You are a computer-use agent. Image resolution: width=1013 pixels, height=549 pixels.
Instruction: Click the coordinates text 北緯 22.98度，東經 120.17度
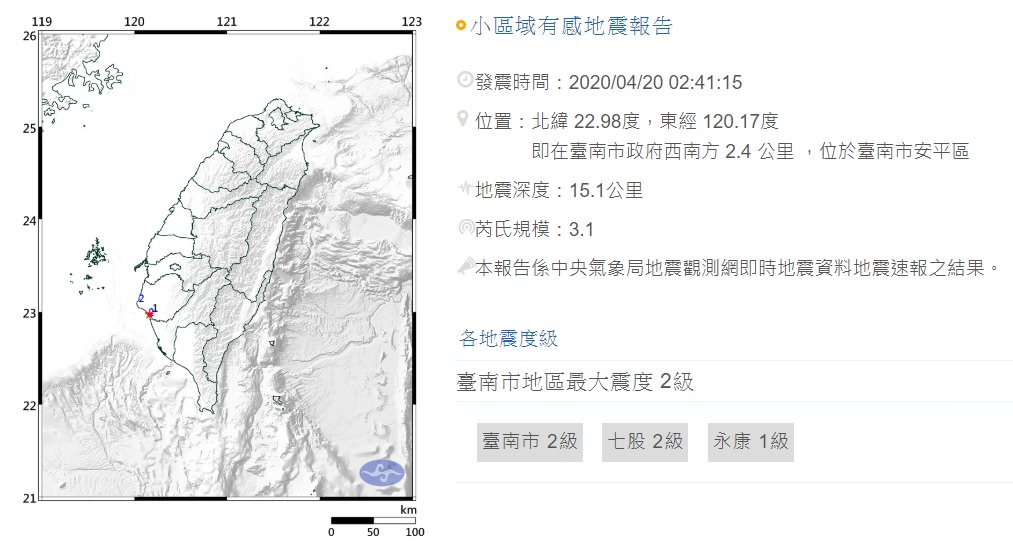[x=655, y=121]
